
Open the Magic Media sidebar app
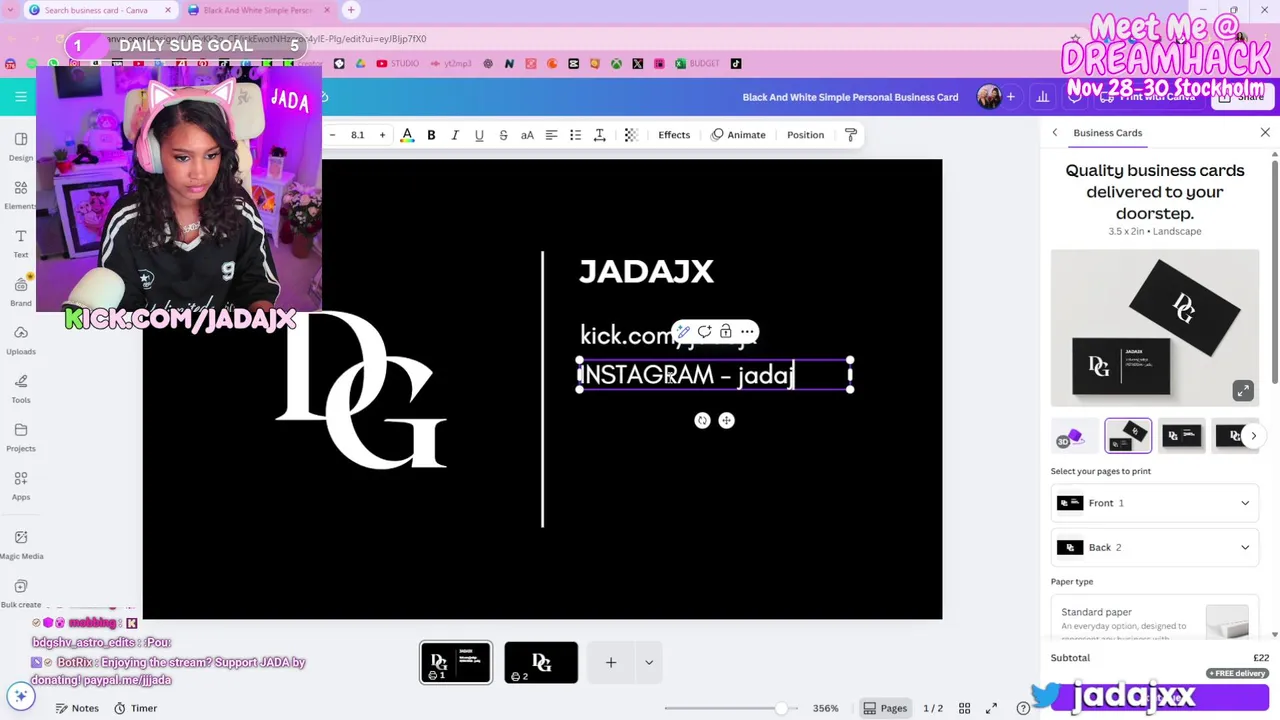pyautogui.click(x=21, y=544)
